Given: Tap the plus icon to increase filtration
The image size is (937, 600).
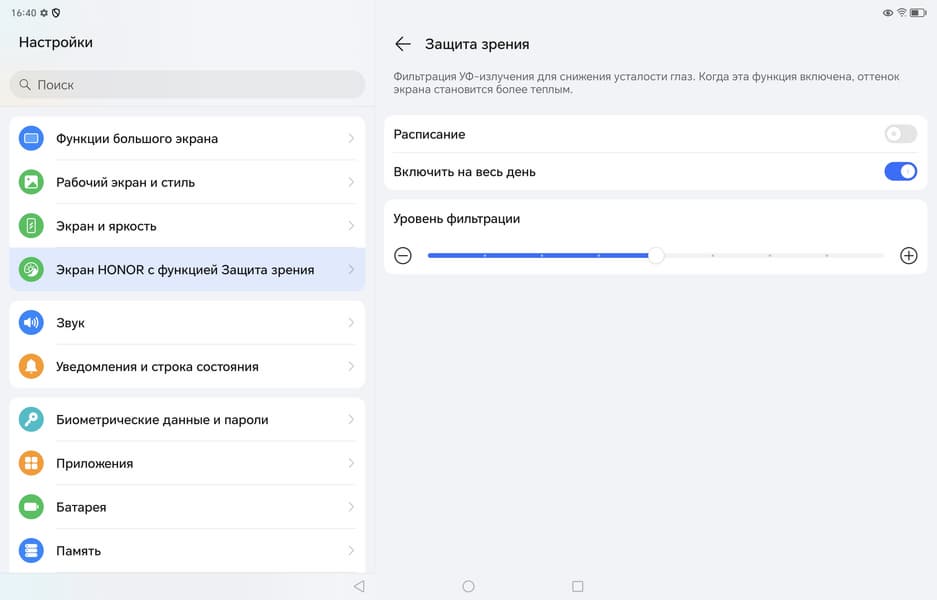Looking at the screenshot, I should tap(908, 256).
